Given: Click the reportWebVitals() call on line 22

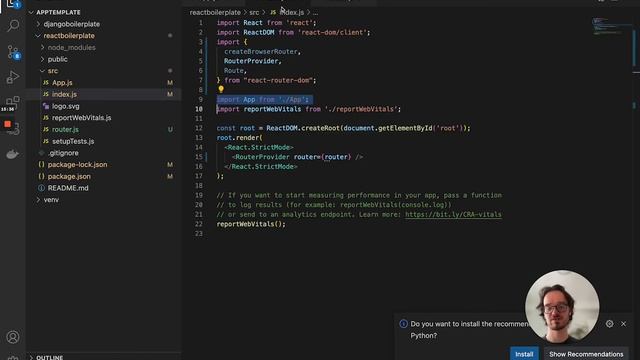Looking at the screenshot, I should (x=251, y=224).
